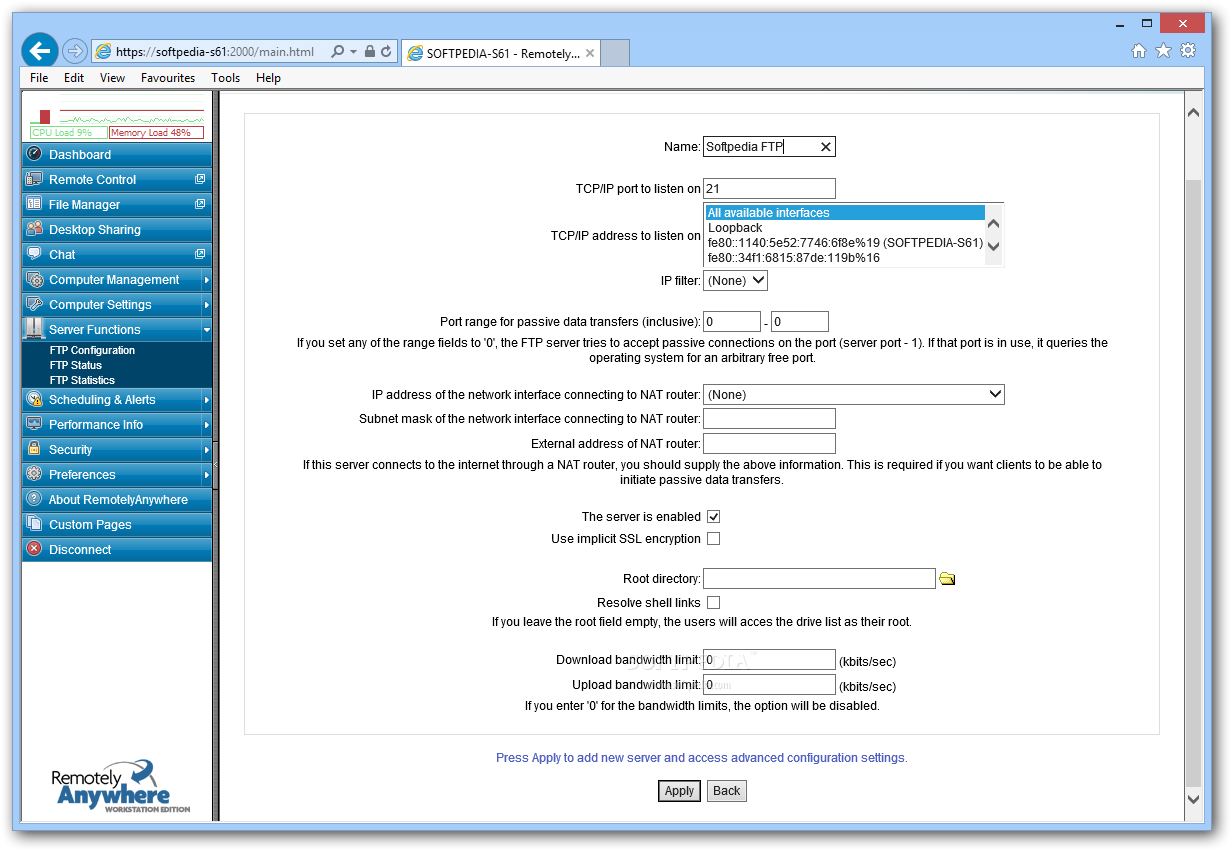Click the browser Favorites star icon
Viewport: 1232px width, 851px height.
click(1163, 51)
